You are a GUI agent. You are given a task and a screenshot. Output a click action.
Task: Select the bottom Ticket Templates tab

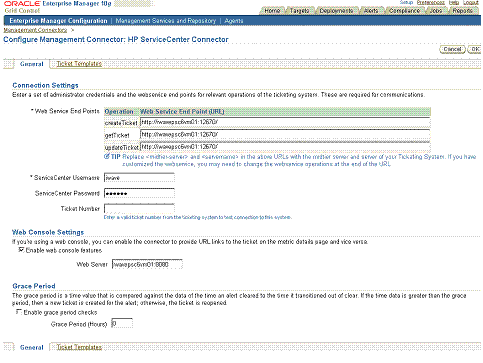coord(79,347)
